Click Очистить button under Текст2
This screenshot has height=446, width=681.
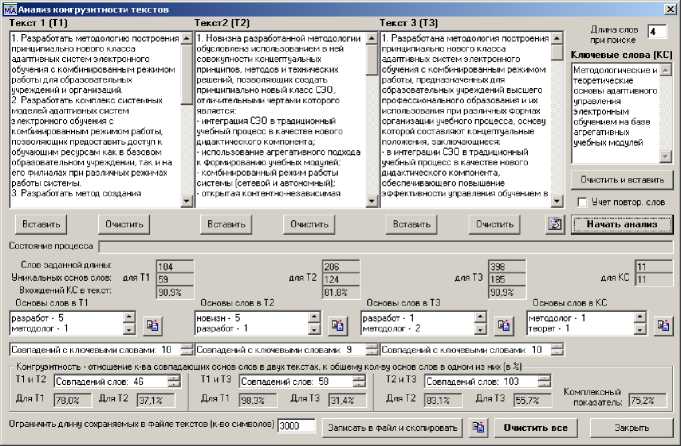point(309,224)
